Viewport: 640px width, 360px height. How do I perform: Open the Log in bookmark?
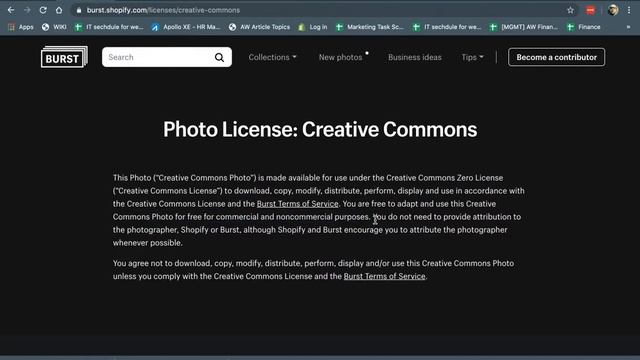click(x=313, y=27)
